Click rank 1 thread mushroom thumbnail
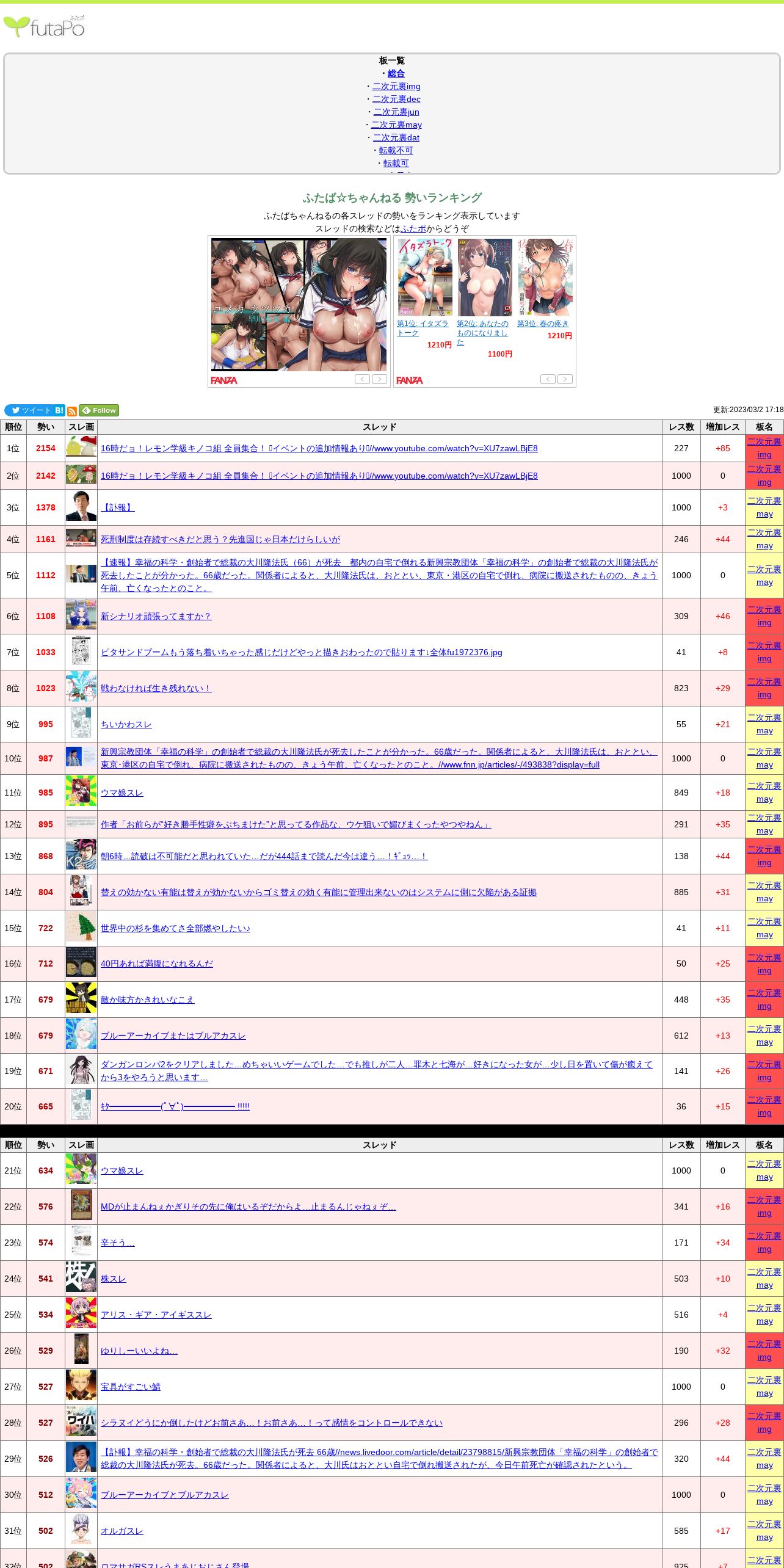The height and width of the screenshot is (1568, 784). [81, 447]
